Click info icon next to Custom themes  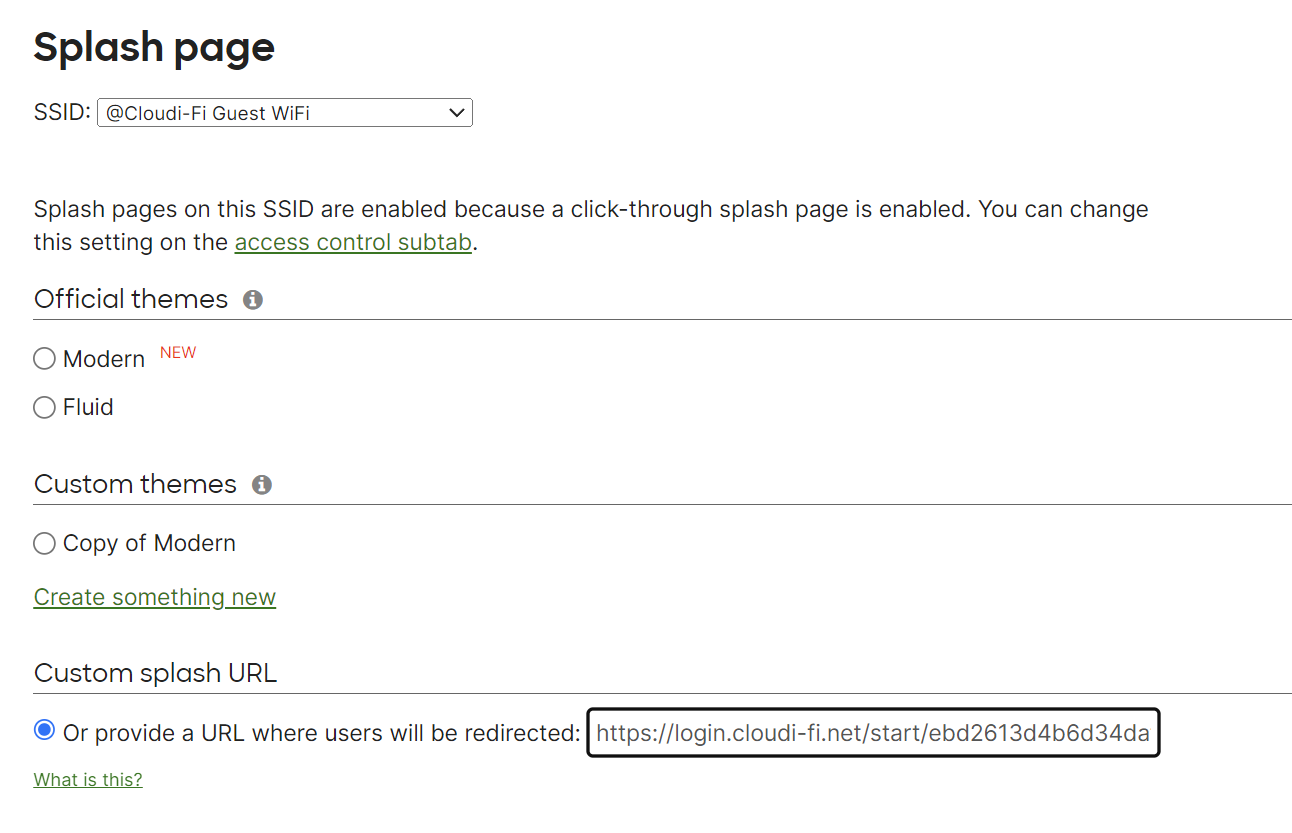coord(262,484)
